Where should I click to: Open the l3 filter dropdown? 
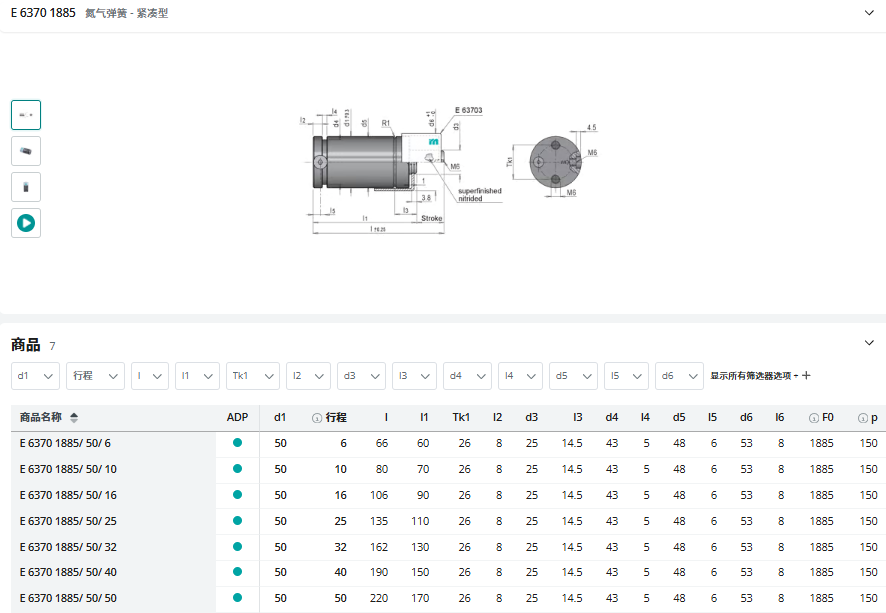pos(414,376)
